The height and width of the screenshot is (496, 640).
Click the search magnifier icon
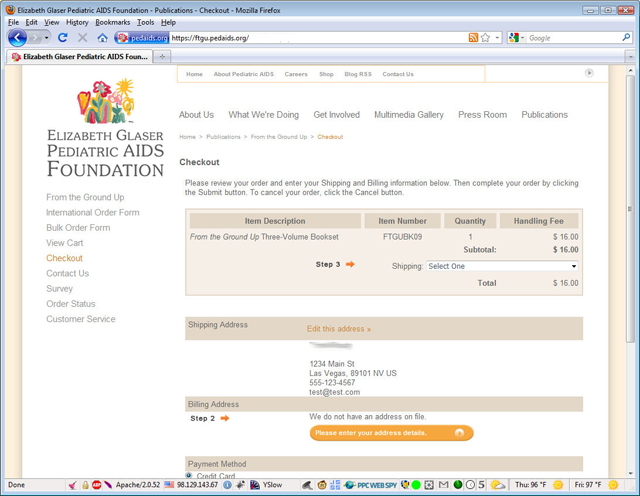tap(626, 38)
